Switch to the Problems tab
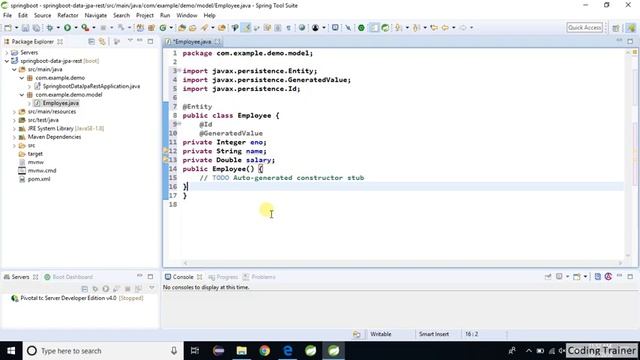The height and width of the screenshot is (360, 640). pyautogui.click(x=259, y=277)
